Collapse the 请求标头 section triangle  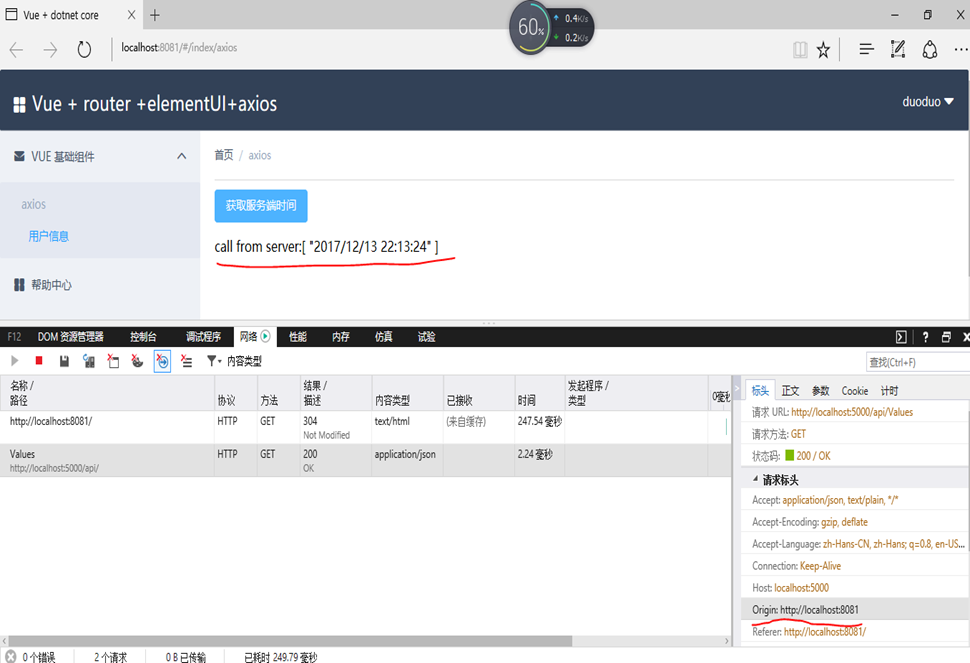(755, 479)
